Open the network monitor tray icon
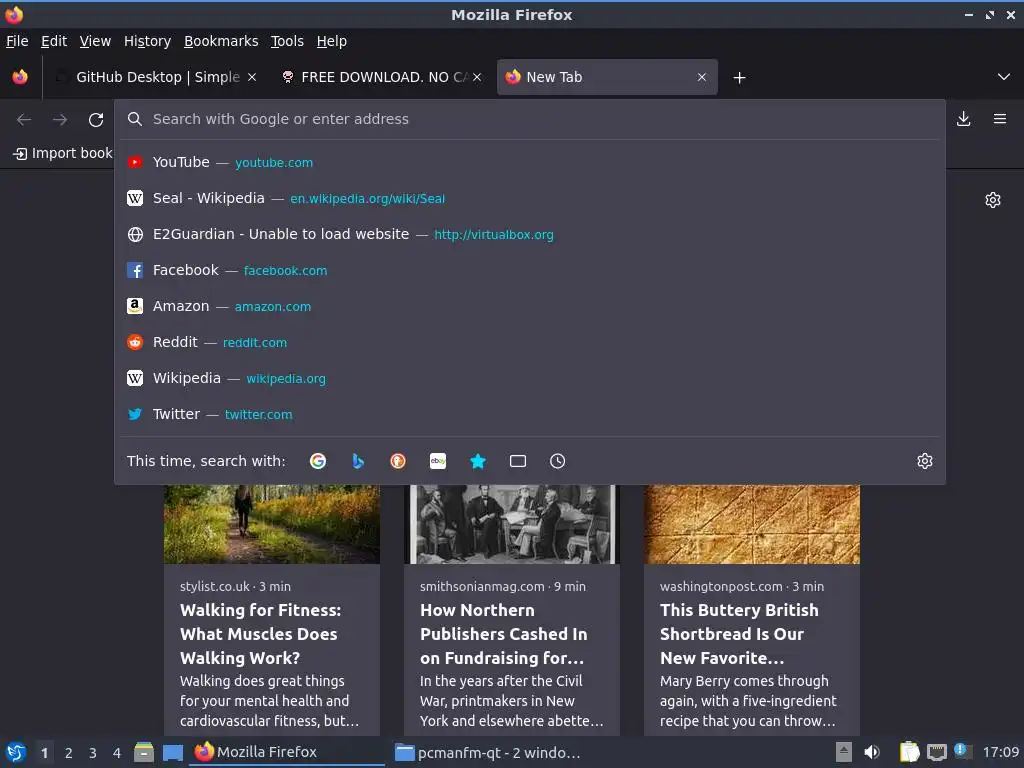Image resolution: width=1024 pixels, height=768 pixels. click(936, 753)
